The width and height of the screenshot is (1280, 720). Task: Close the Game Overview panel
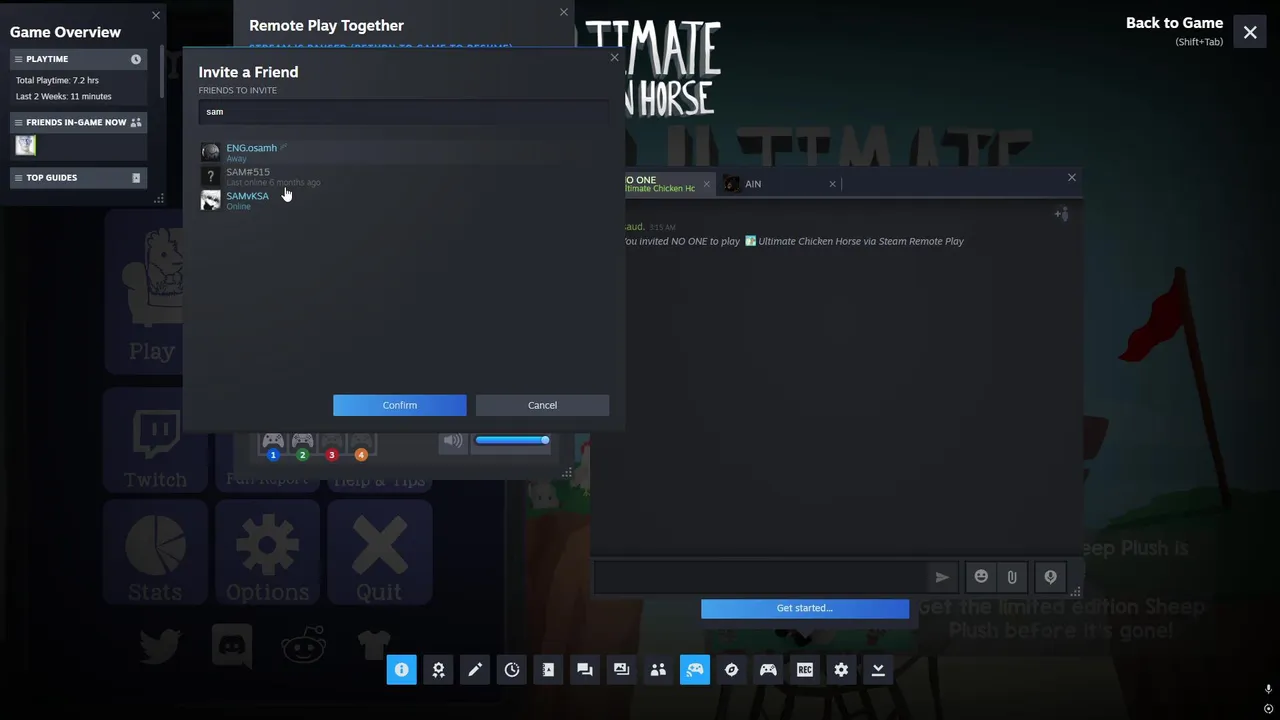[155, 15]
